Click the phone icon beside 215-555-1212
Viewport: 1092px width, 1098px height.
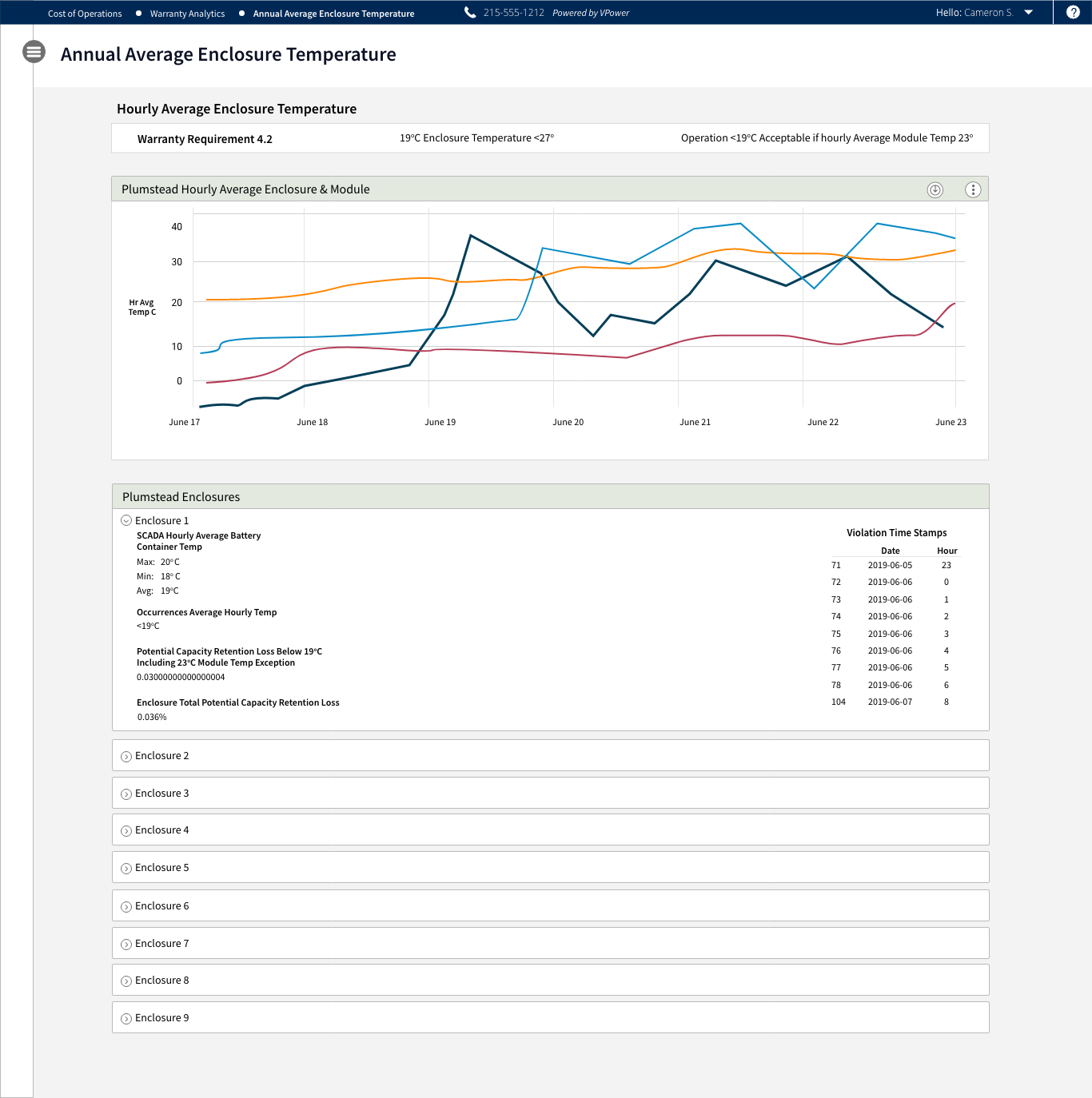470,12
